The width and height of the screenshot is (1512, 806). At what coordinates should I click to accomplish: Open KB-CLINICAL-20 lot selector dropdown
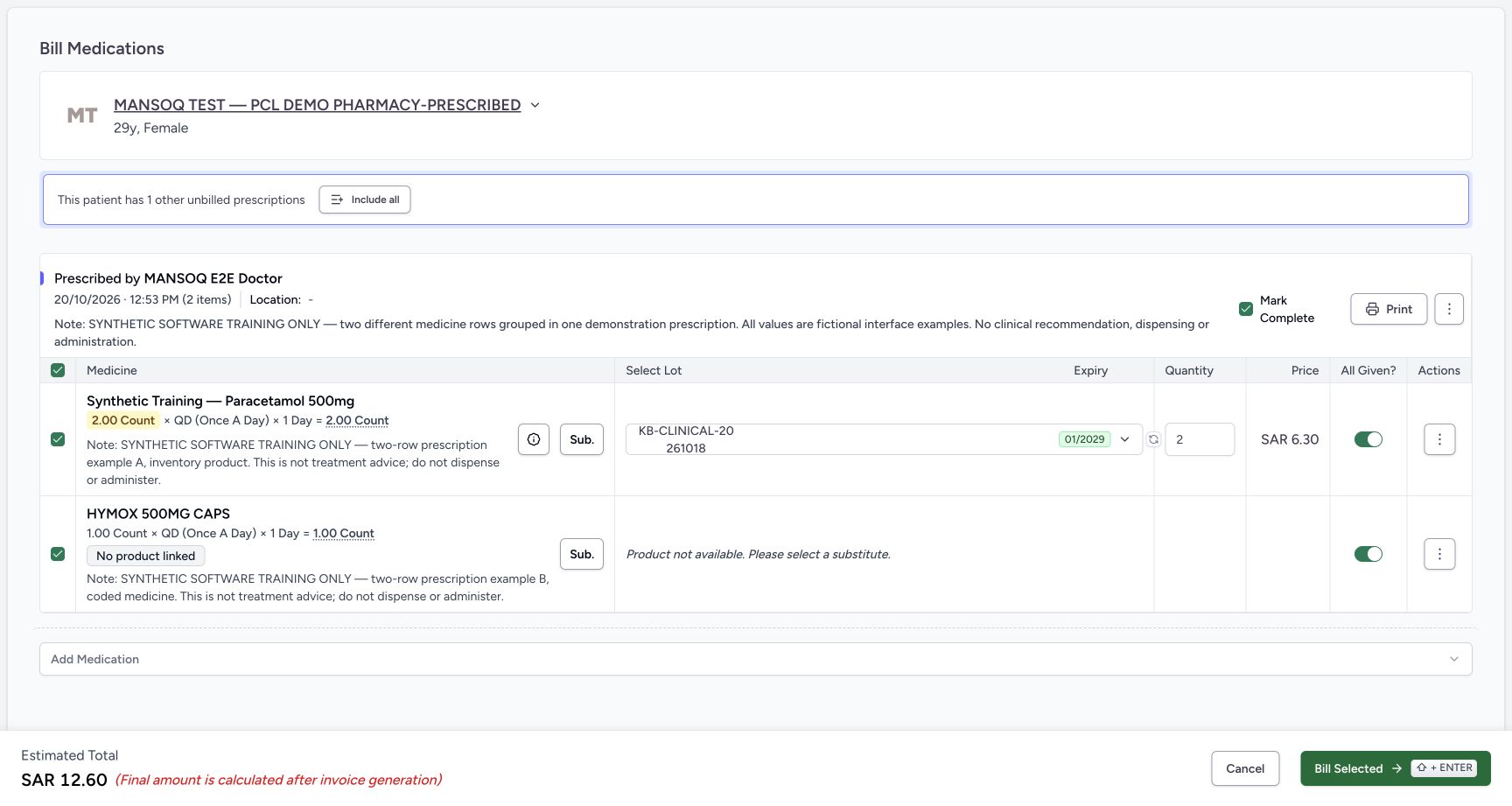click(884, 439)
